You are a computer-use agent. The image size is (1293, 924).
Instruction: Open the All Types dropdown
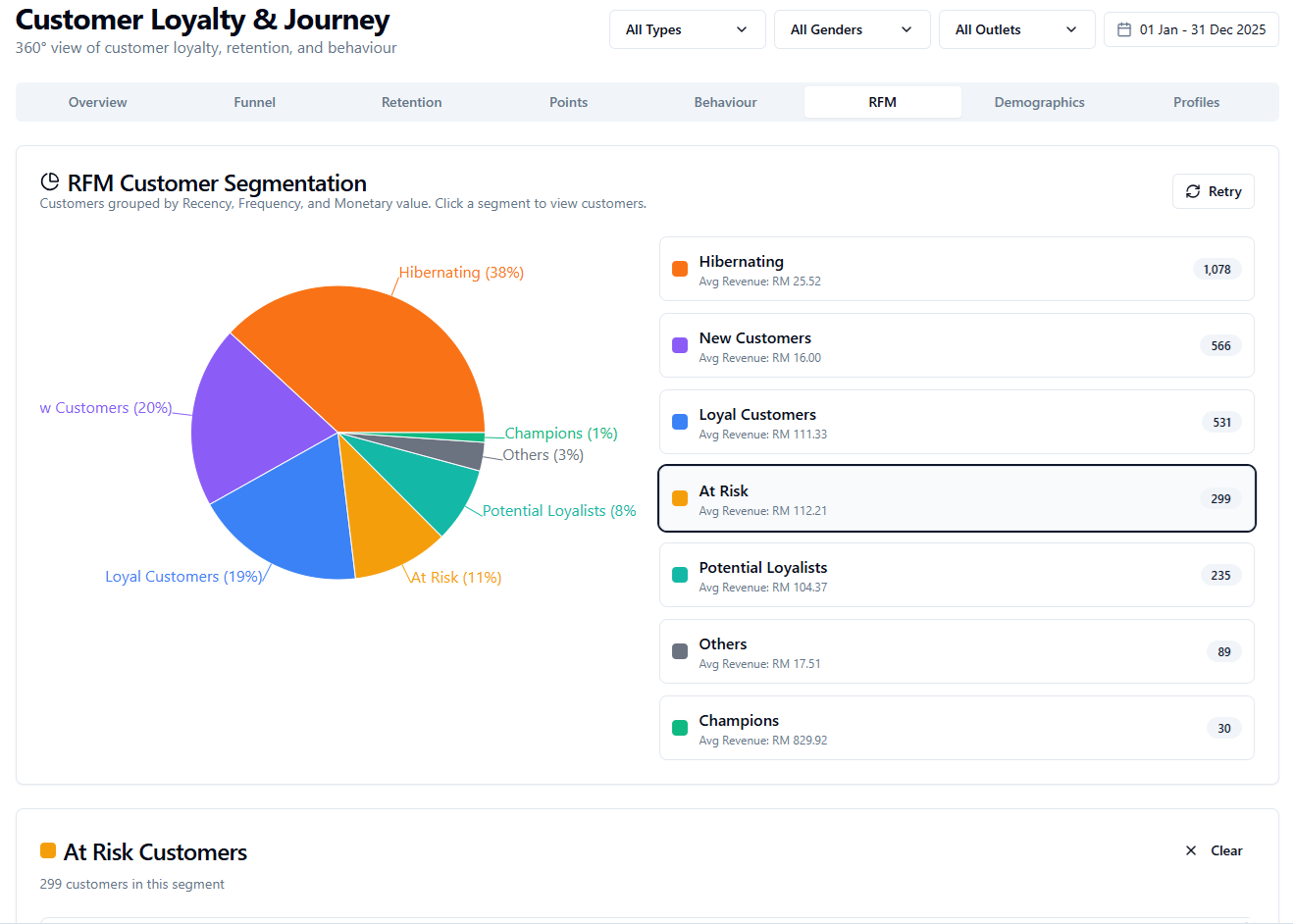coord(688,29)
